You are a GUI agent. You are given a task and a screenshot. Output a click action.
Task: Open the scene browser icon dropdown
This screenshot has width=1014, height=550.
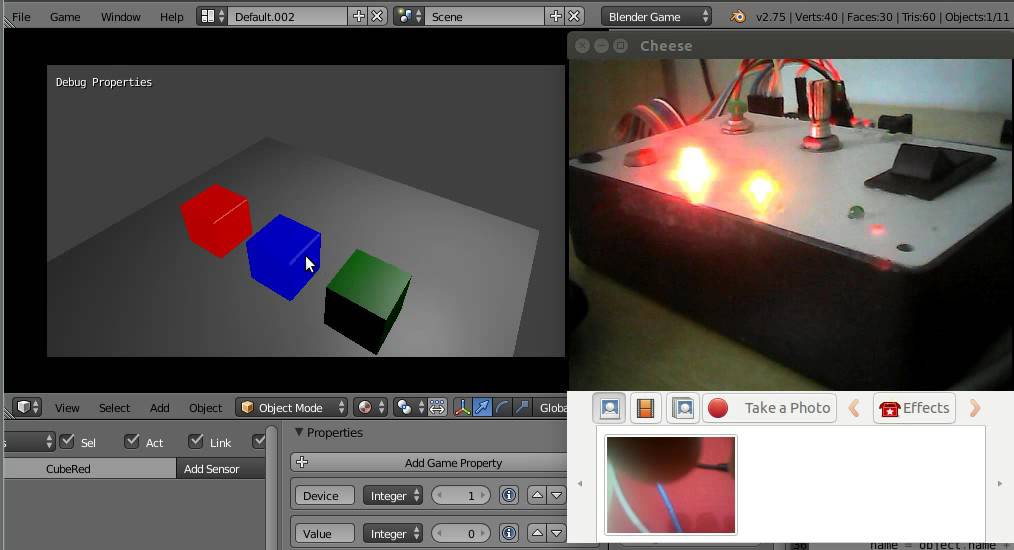point(409,16)
